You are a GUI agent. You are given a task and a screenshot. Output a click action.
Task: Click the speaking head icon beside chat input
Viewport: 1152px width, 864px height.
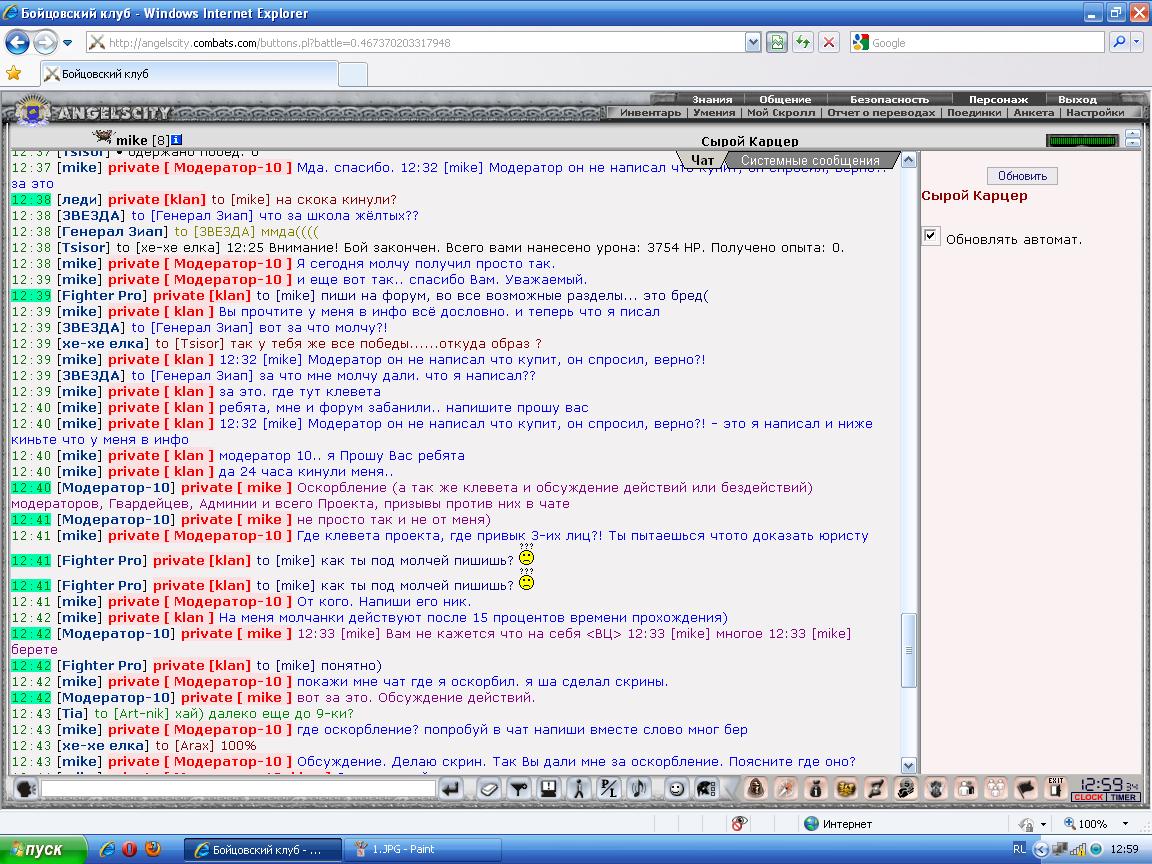click(x=26, y=789)
